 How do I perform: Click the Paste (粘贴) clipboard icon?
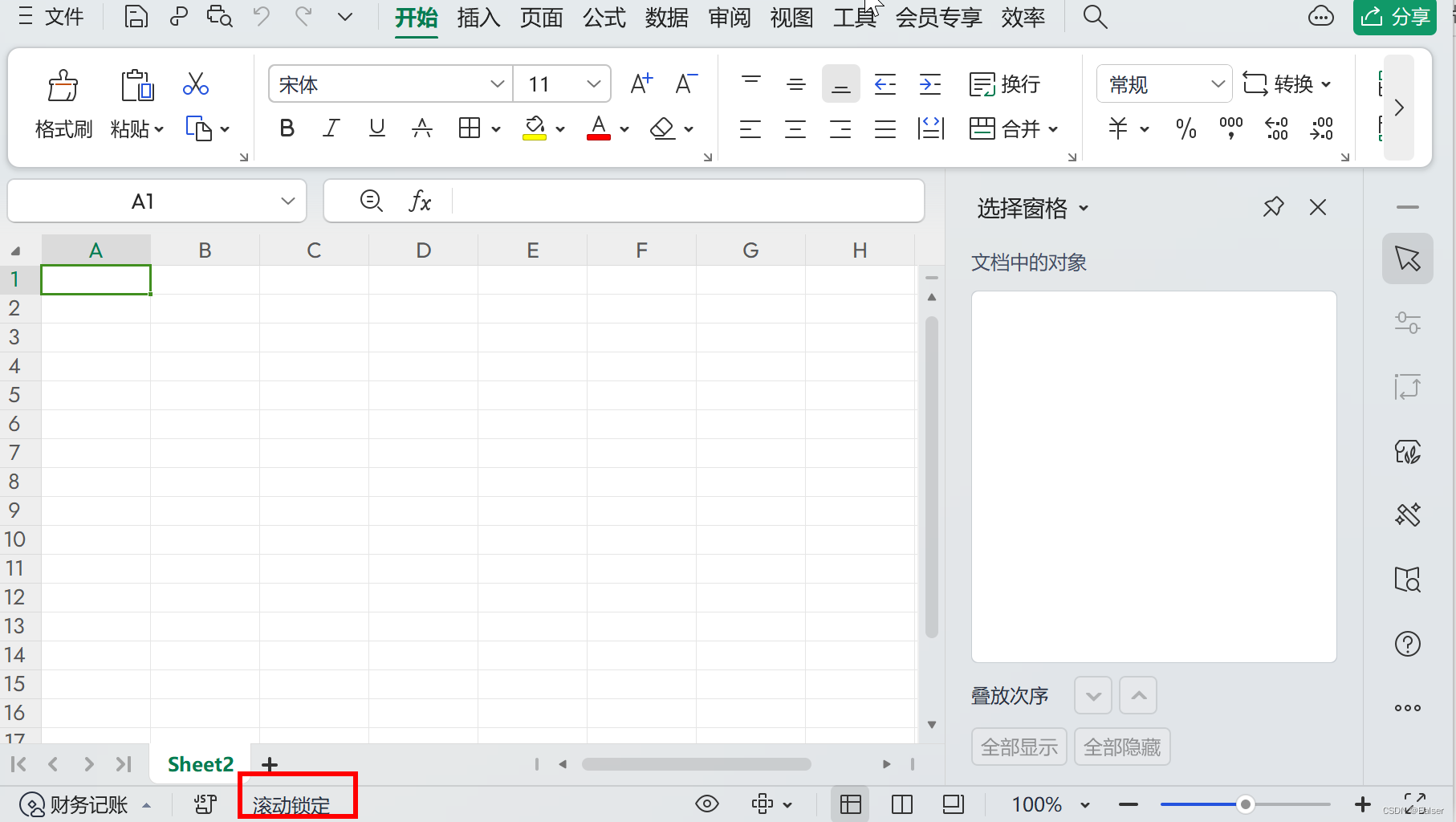point(137,85)
